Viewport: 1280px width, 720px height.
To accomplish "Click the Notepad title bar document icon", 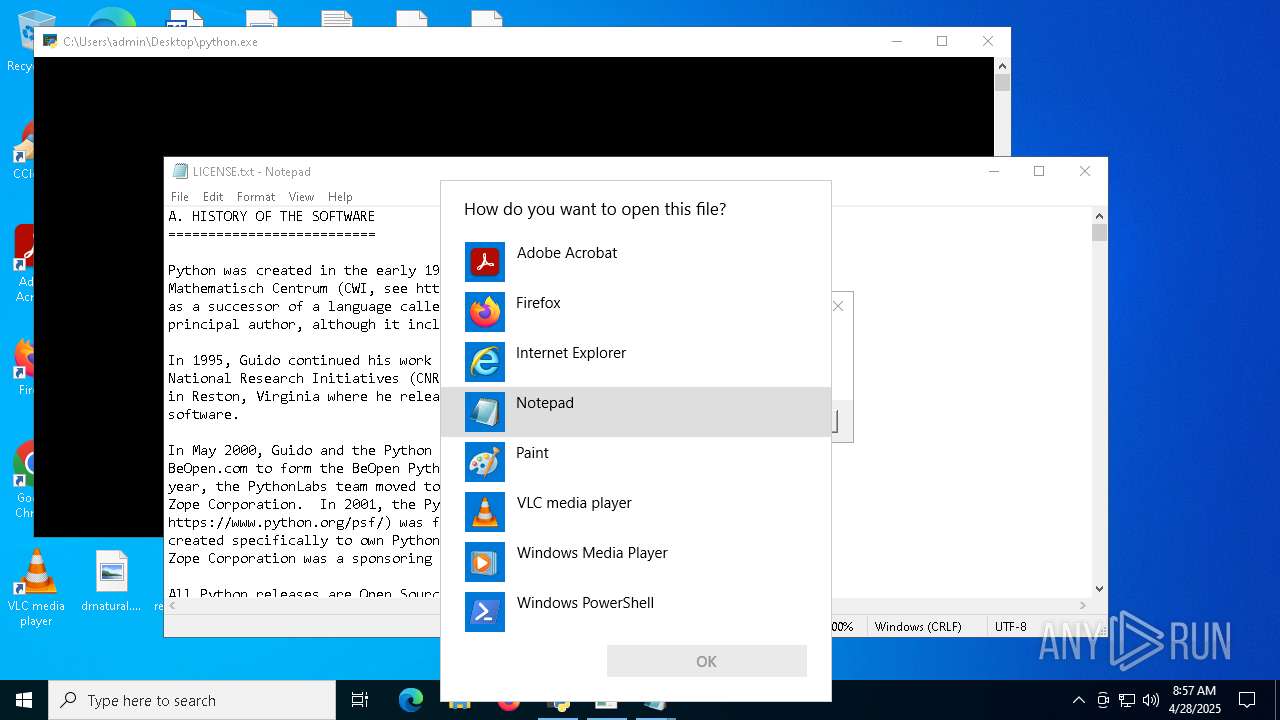I will [x=180, y=171].
